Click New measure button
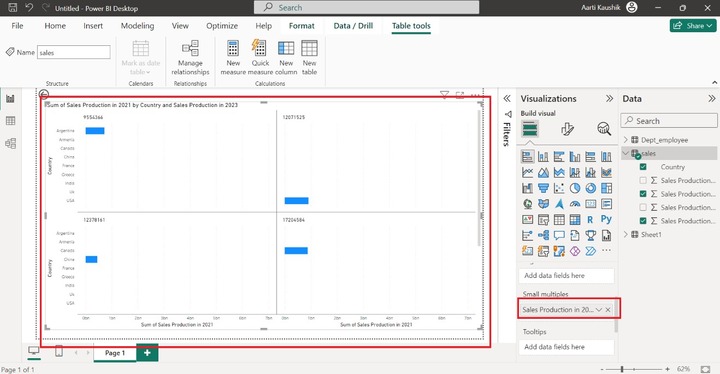The image size is (720, 374). click(233, 57)
